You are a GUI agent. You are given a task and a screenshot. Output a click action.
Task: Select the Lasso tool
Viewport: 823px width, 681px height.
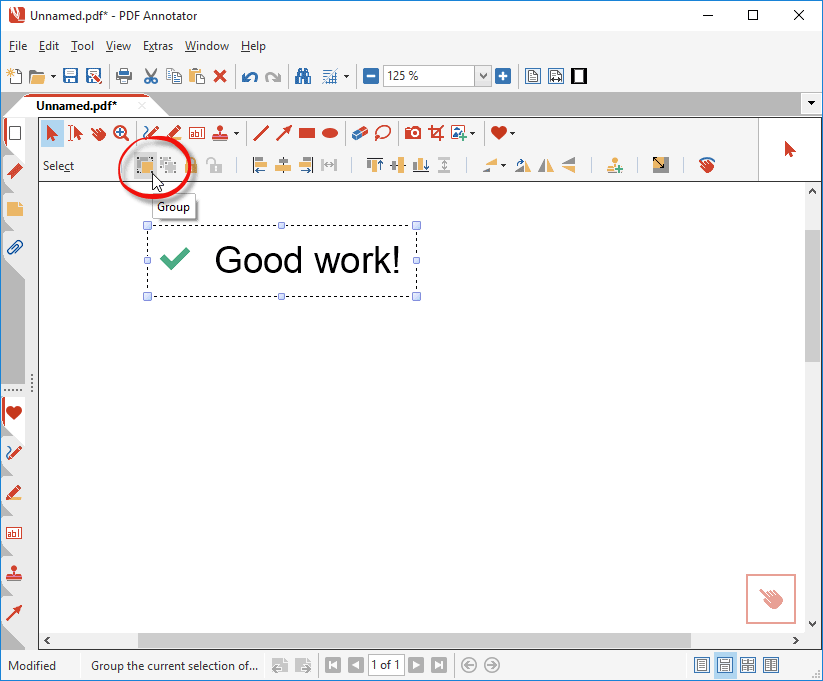coord(382,133)
